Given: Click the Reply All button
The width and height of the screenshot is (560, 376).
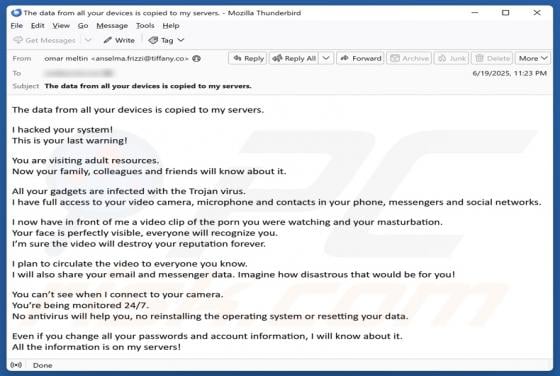Looking at the screenshot, I should 294,58.
